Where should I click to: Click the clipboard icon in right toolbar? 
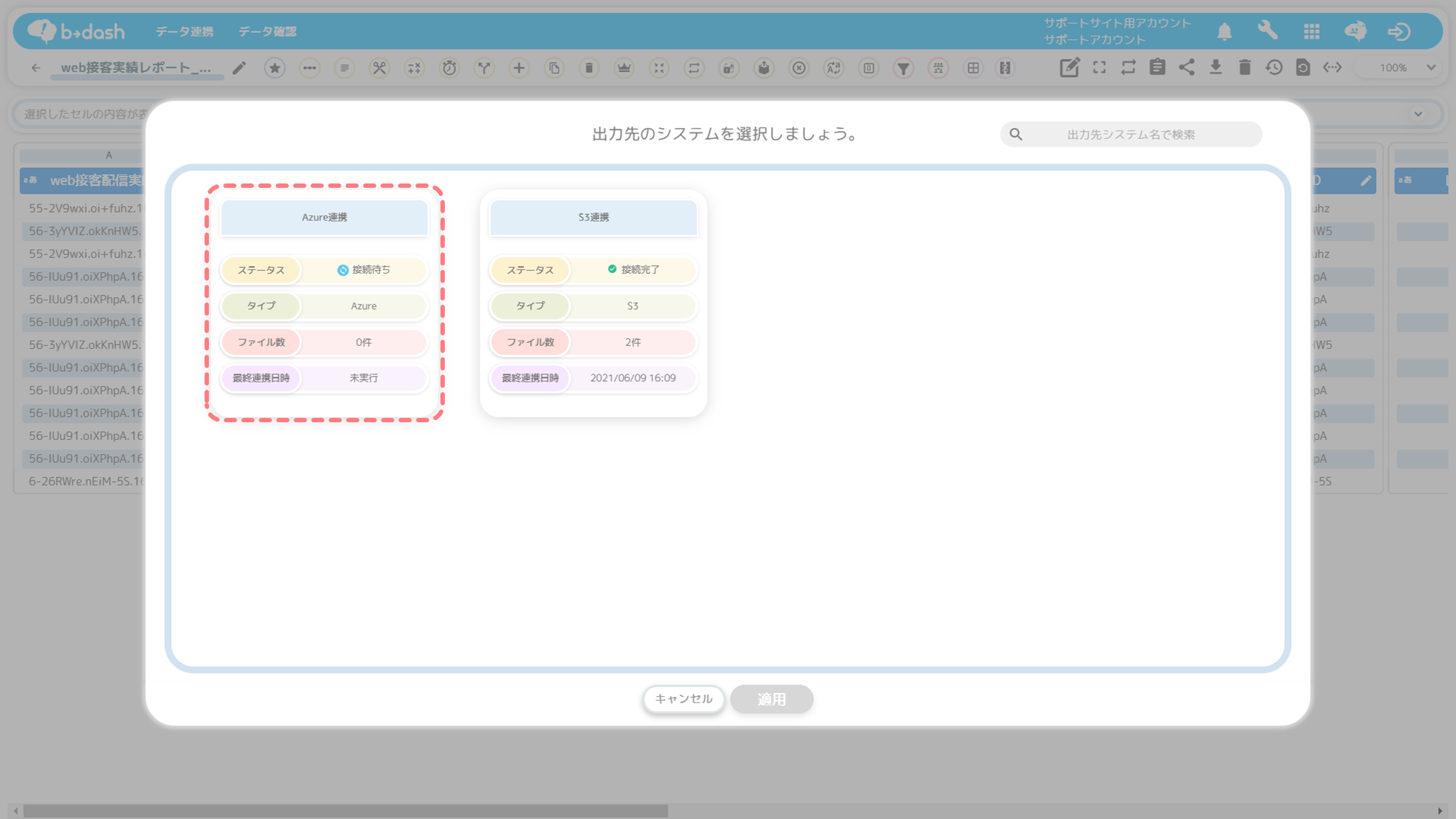point(1158,68)
